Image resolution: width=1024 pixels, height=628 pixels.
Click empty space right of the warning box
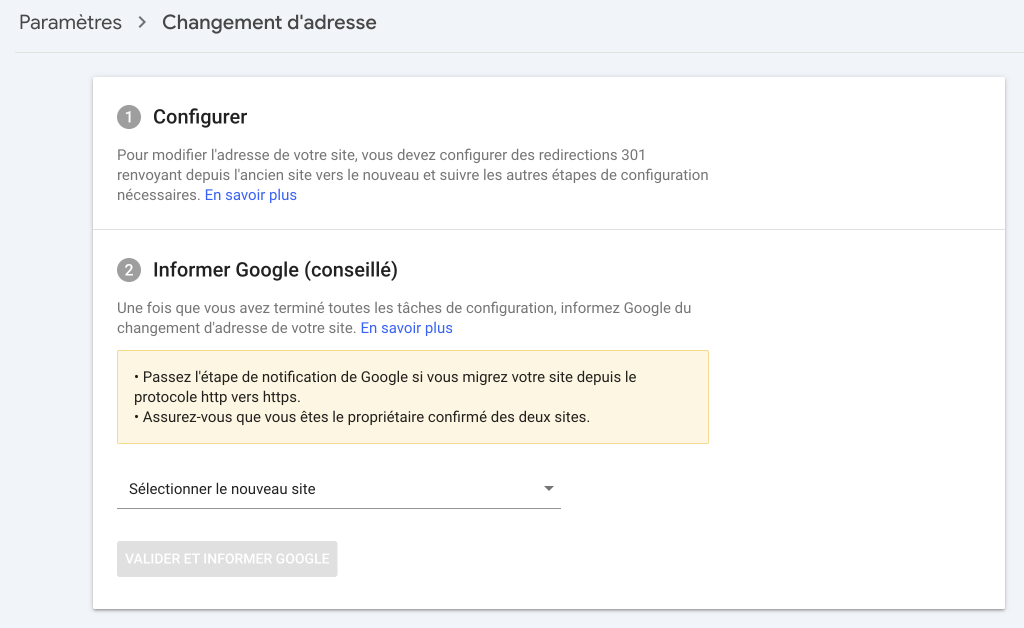point(850,397)
